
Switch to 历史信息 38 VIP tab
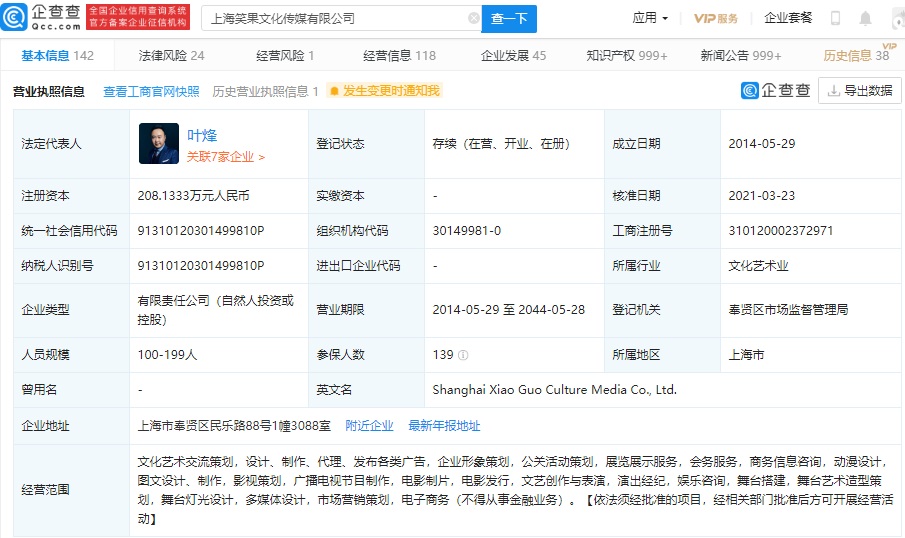[x=856, y=55]
